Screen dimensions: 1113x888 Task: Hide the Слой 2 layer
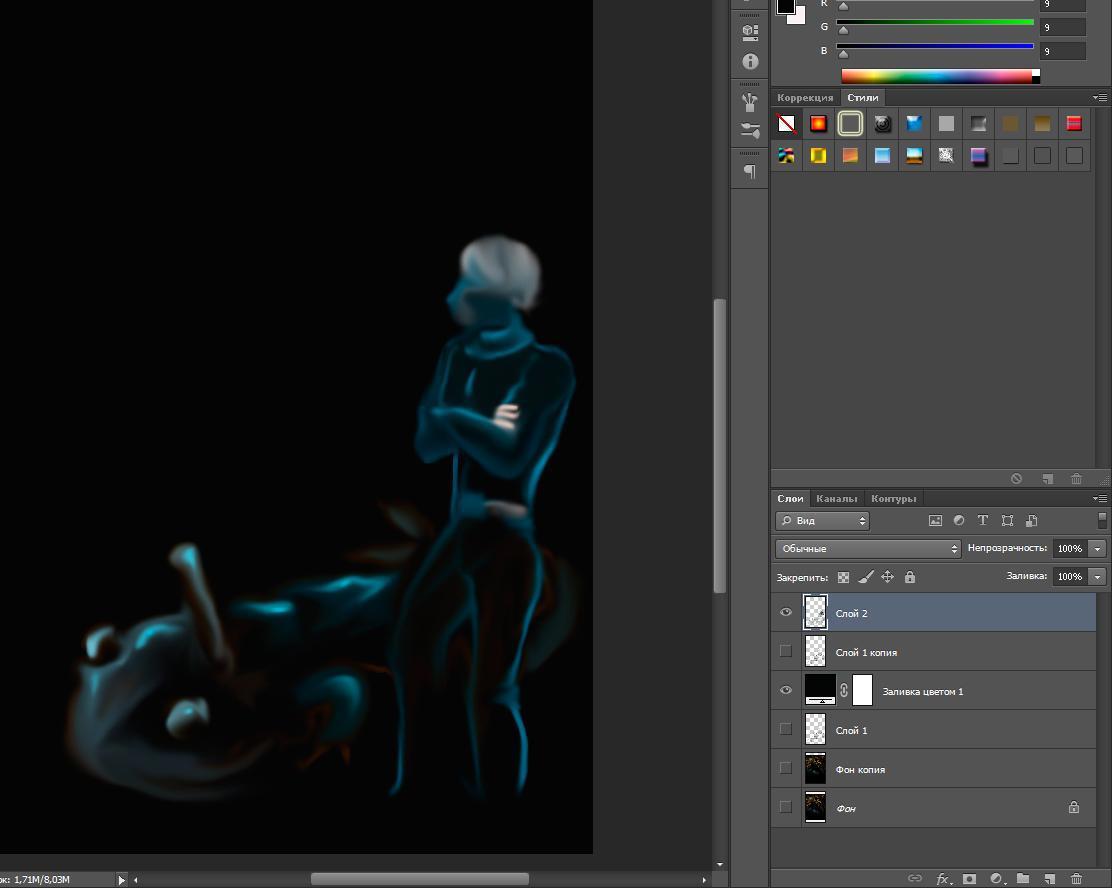786,613
